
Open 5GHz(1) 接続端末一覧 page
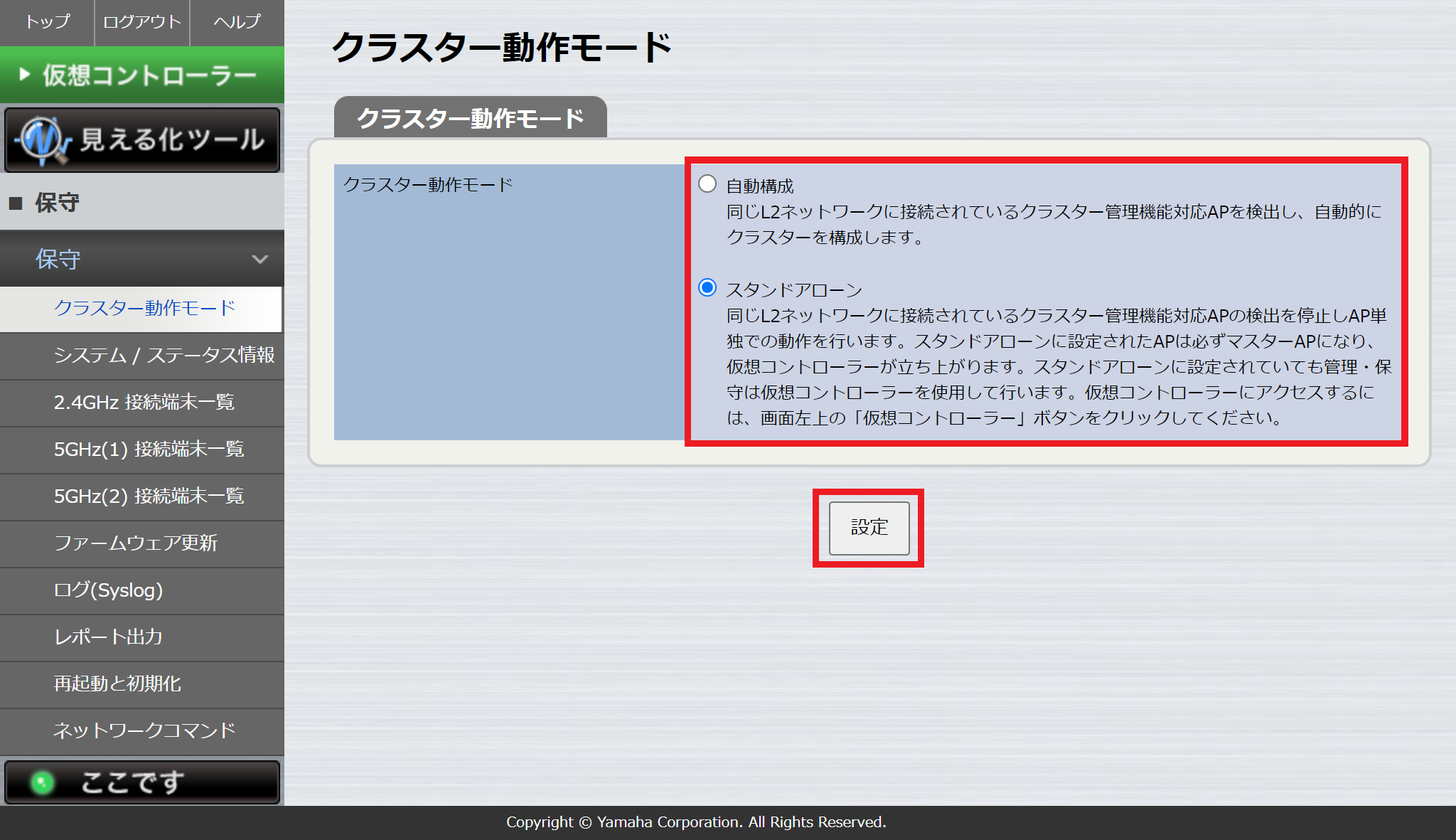point(149,449)
